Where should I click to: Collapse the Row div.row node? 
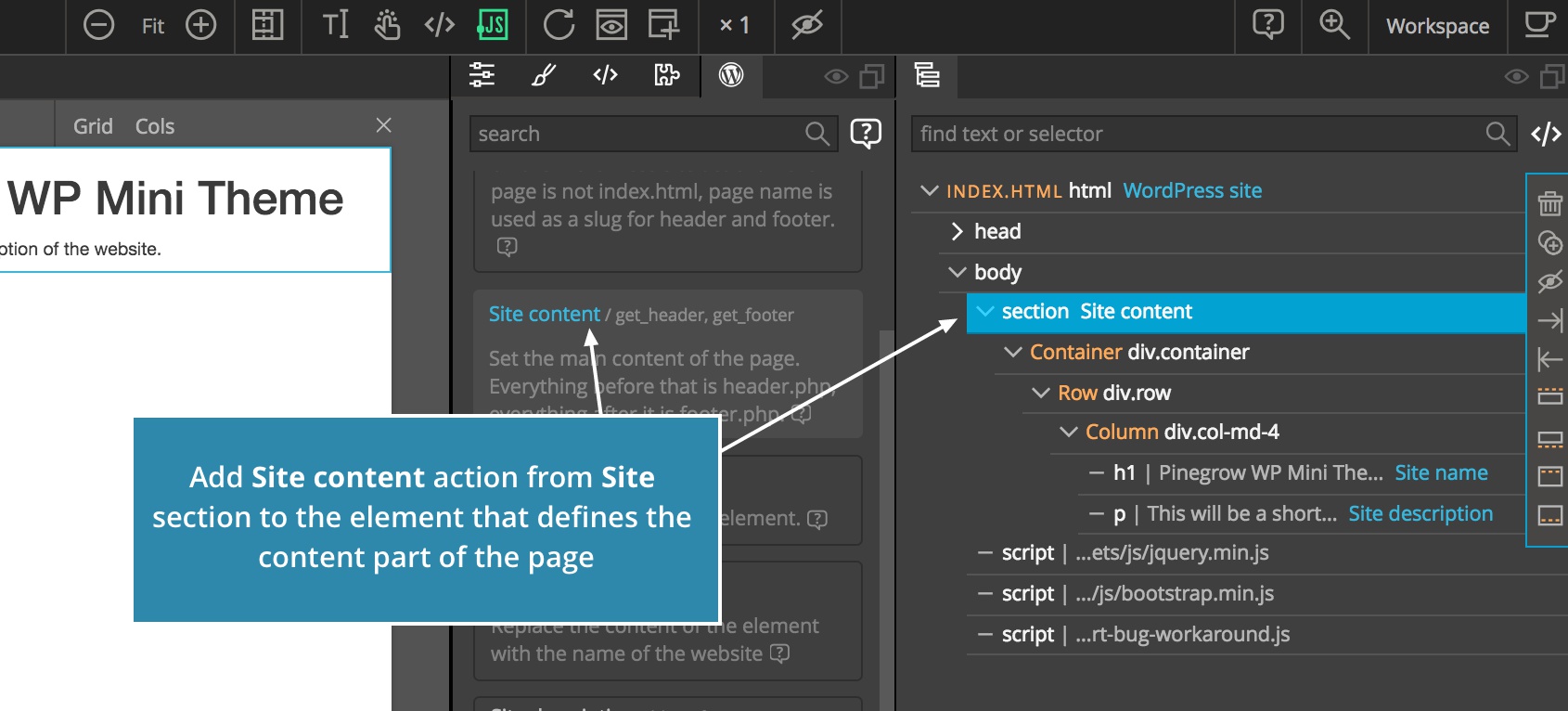coord(1041,393)
